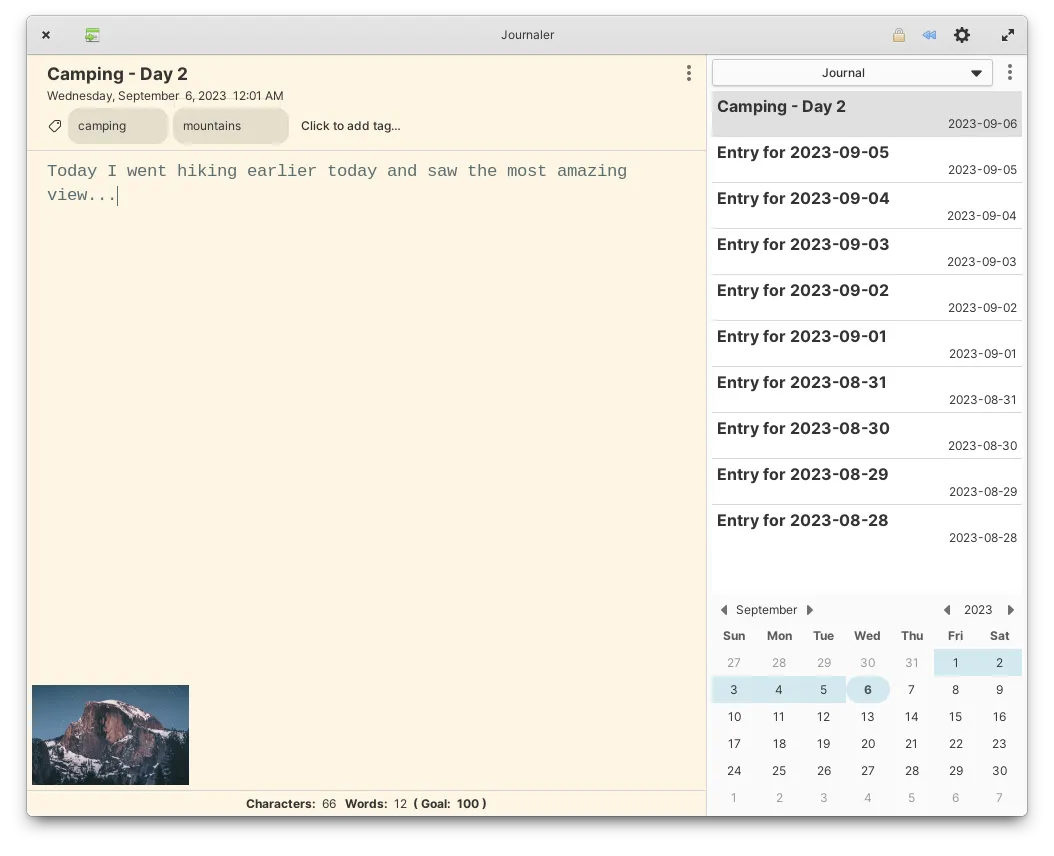
Task: Select the Entry for 2023-09-03
Action: [866, 251]
